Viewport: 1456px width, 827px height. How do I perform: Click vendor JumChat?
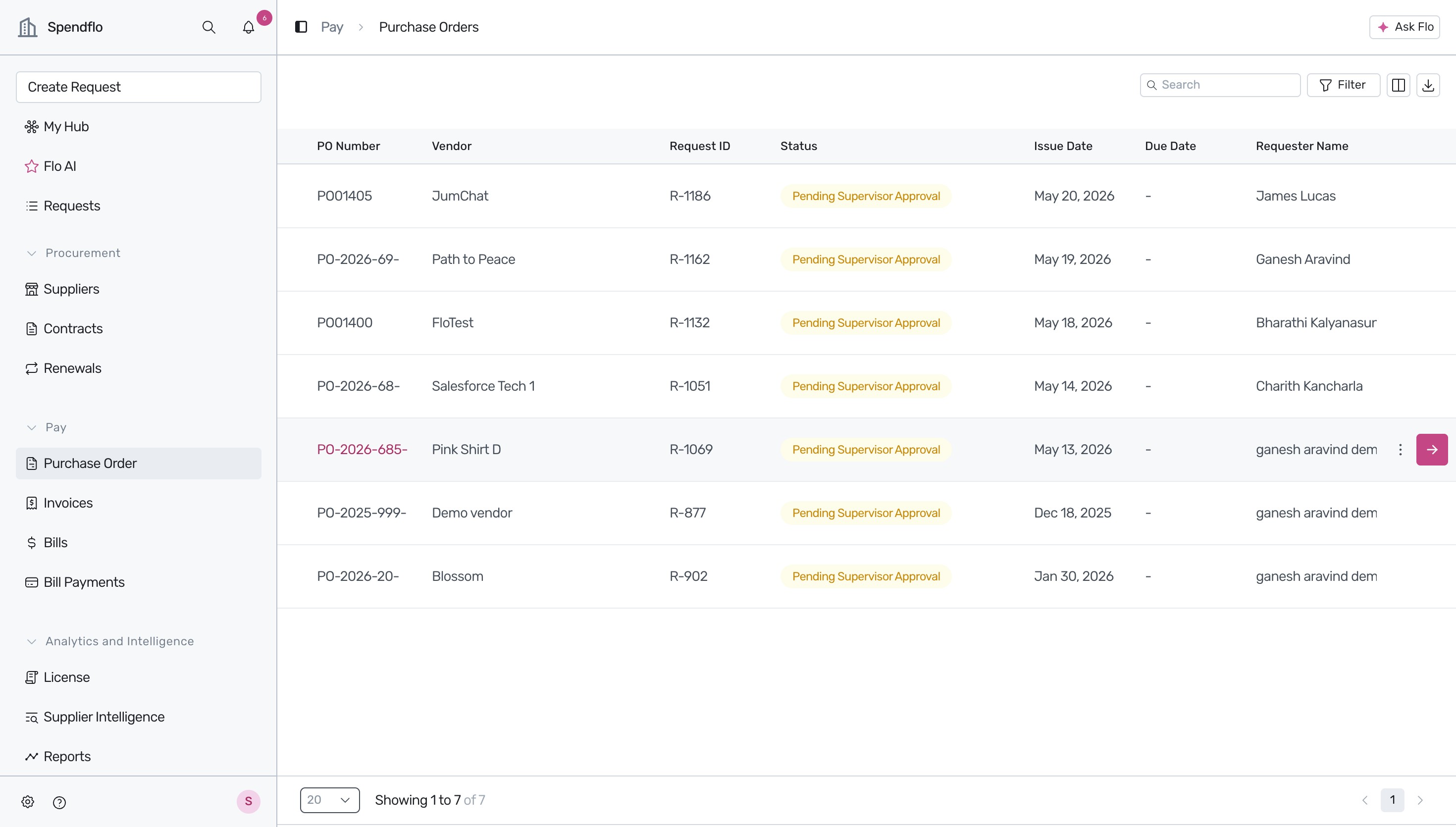(460, 196)
